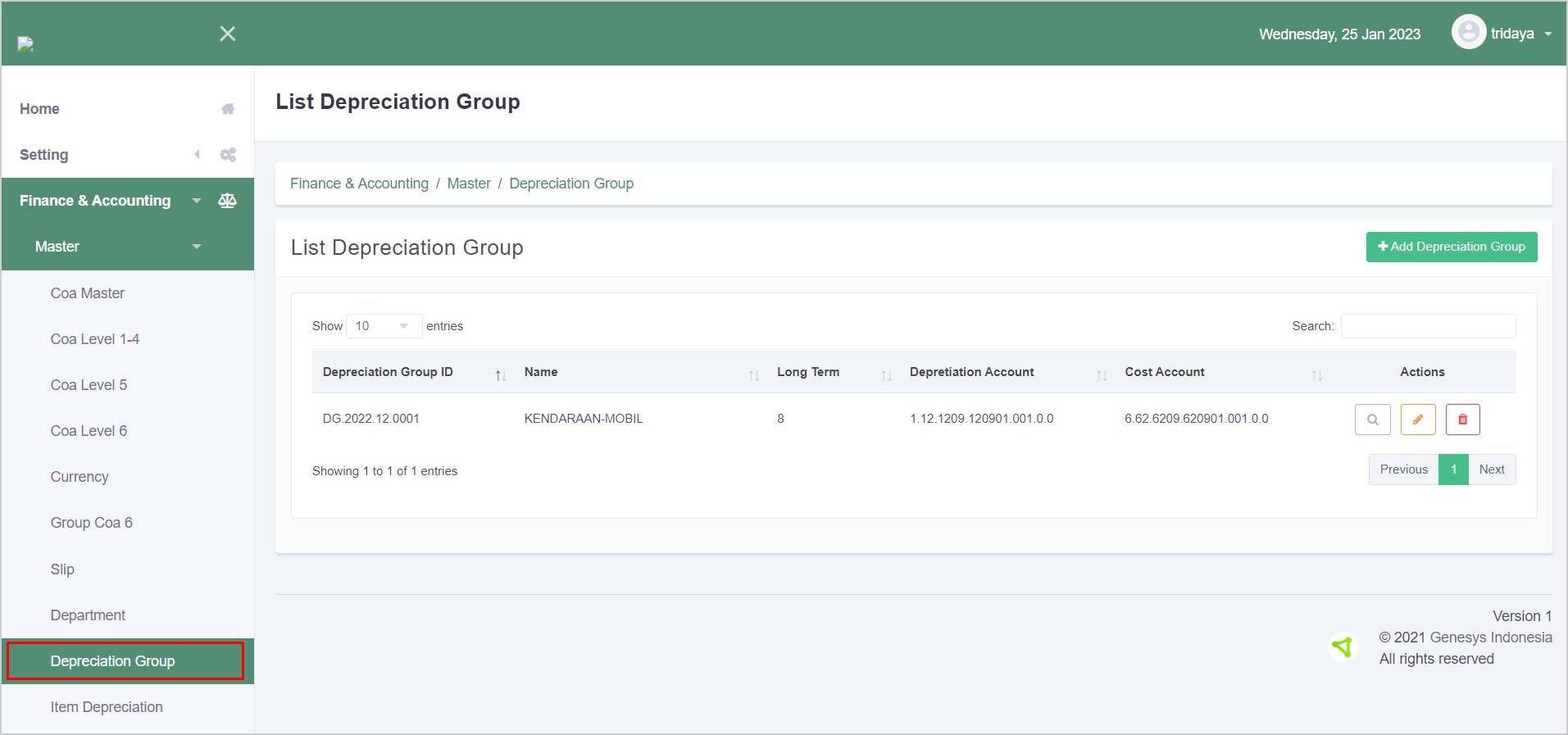Screen dimensions: 1568x735
Task: Focus the Search input field
Action: pos(1428,326)
